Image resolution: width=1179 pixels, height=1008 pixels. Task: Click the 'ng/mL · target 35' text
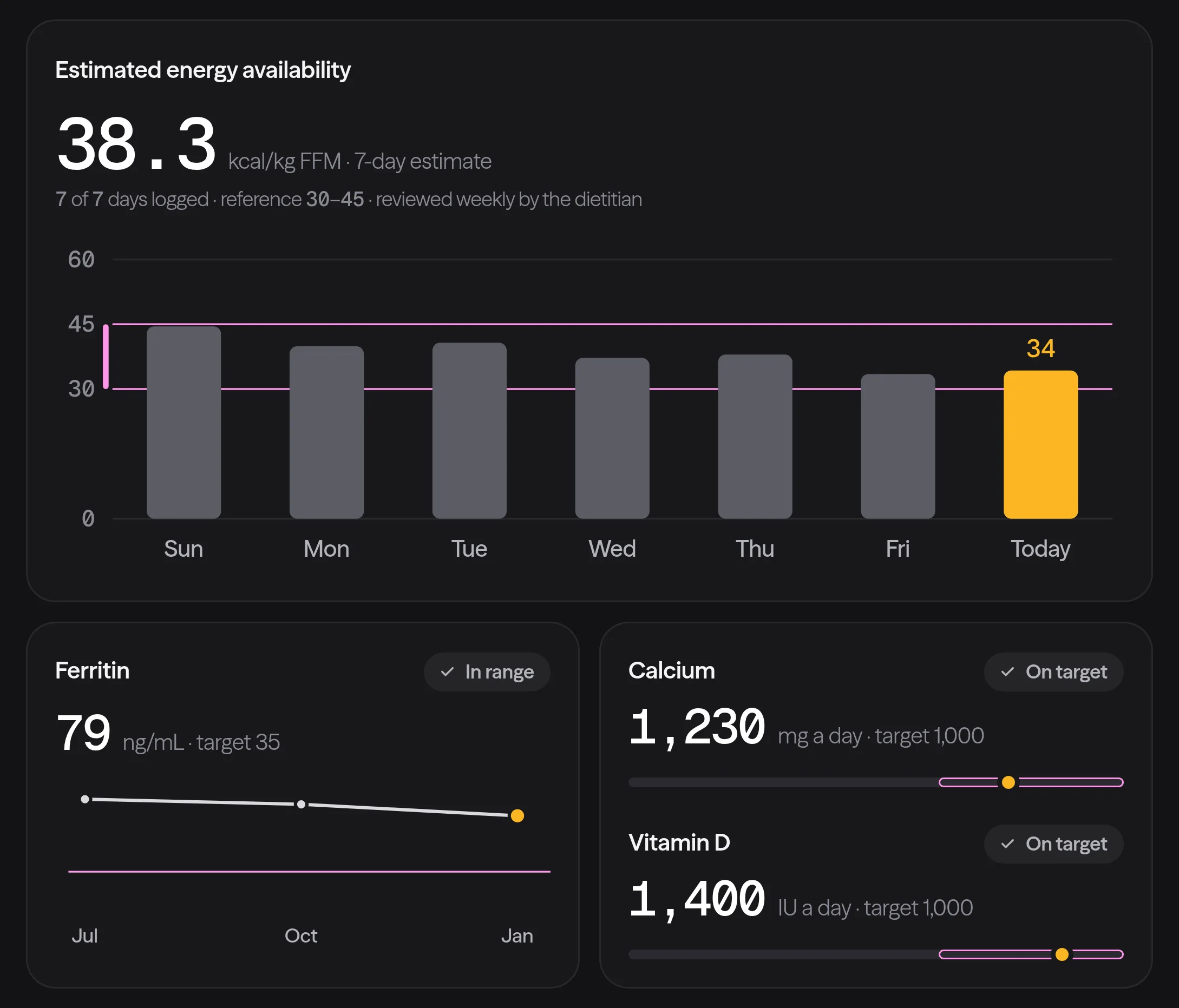point(201,742)
